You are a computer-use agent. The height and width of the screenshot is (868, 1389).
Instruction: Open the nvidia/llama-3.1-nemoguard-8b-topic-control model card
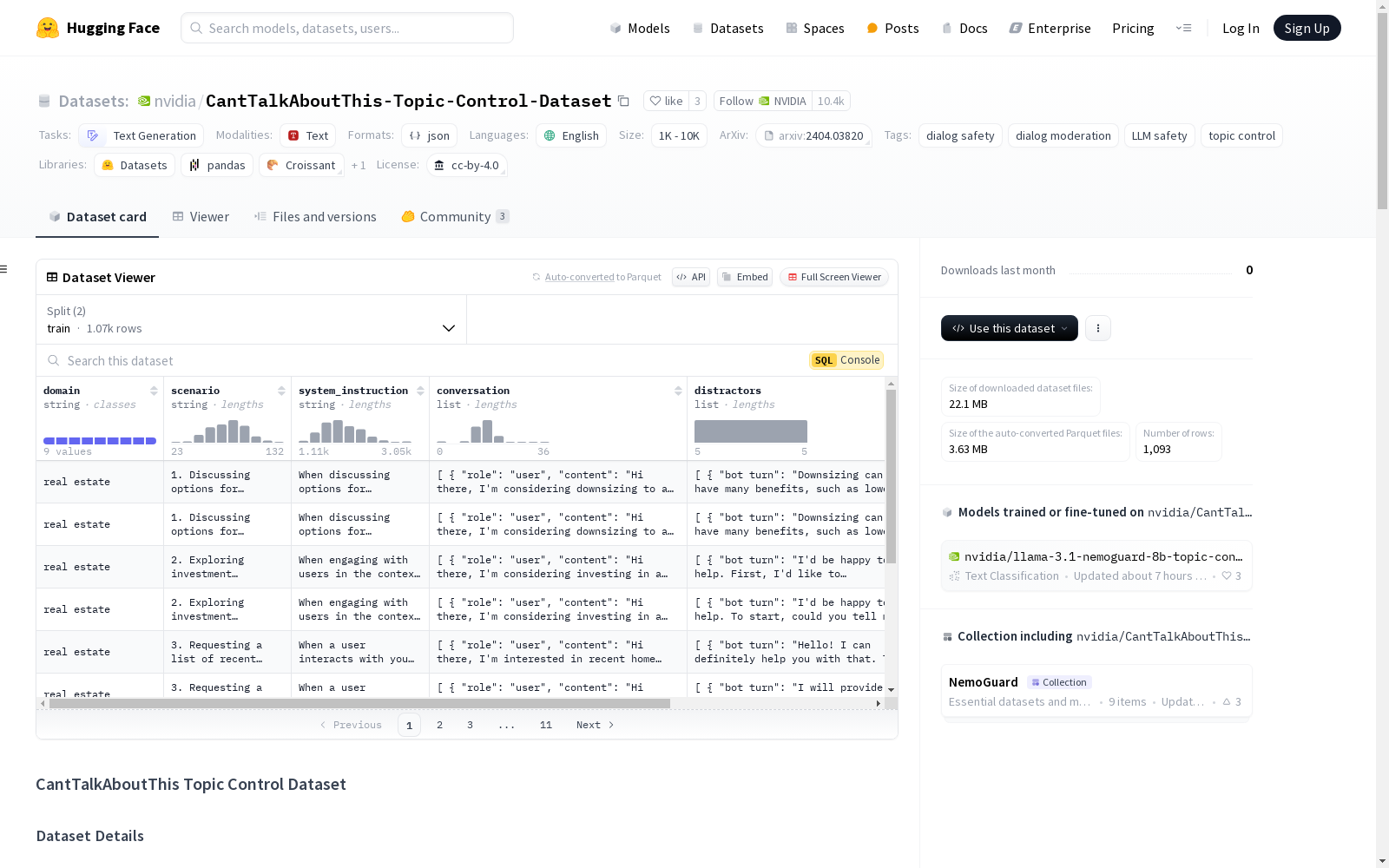click(x=1096, y=565)
